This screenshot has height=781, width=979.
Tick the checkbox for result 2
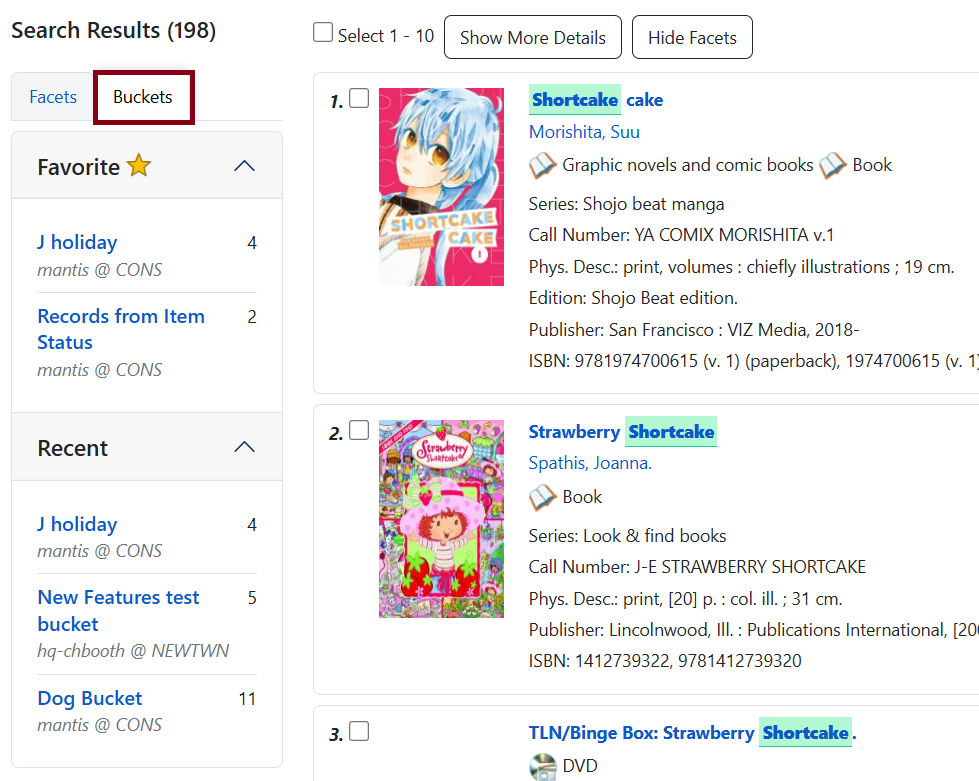point(359,430)
